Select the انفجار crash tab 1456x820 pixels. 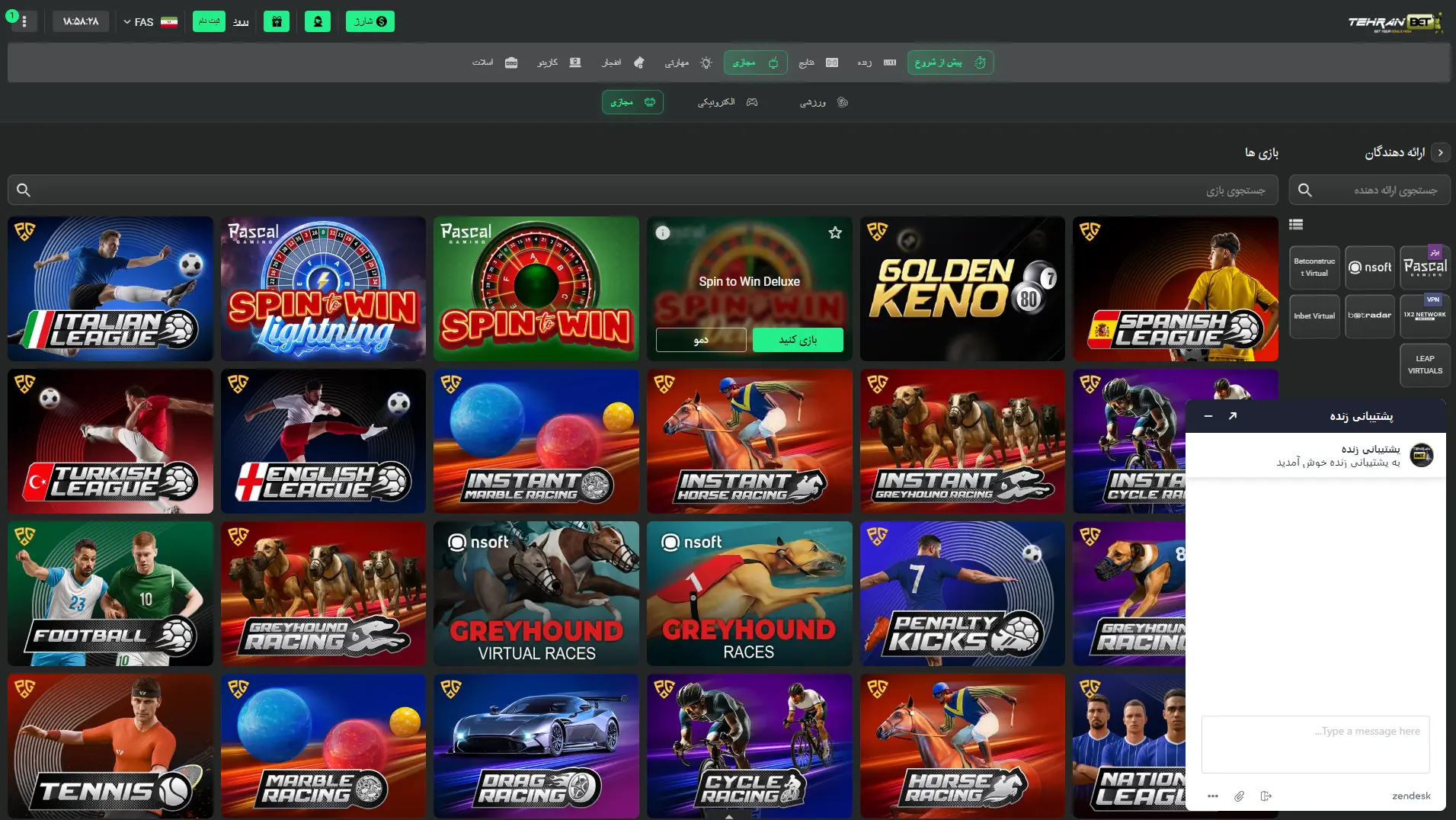[x=623, y=62]
